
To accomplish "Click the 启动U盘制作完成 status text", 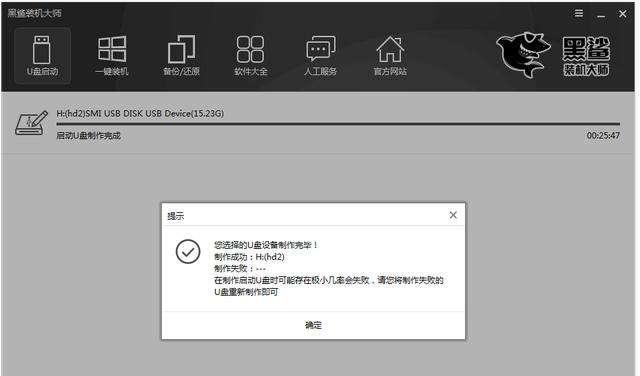I will tap(89, 136).
